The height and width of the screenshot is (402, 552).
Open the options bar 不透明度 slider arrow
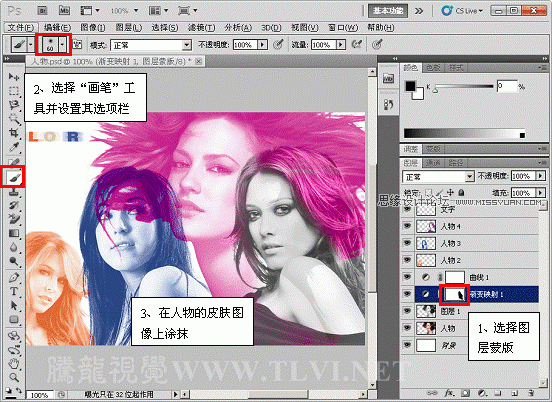click(262, 45)
